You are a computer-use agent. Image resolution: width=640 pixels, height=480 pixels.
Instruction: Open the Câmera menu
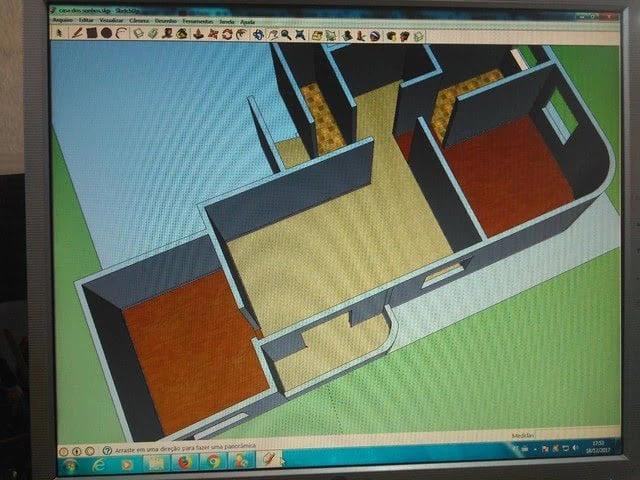pyautogui.click(x=139, y=20)
